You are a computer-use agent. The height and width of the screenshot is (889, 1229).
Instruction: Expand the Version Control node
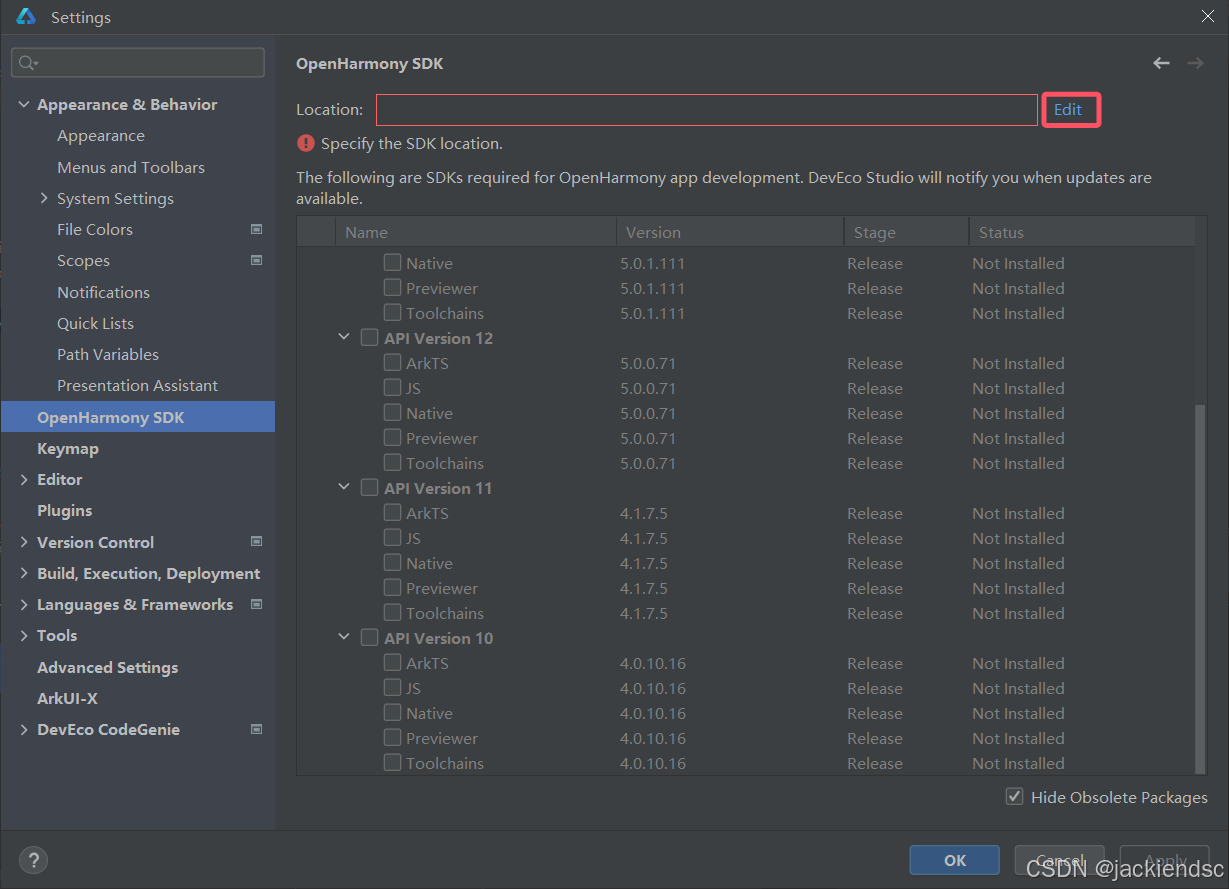(24, 542)
